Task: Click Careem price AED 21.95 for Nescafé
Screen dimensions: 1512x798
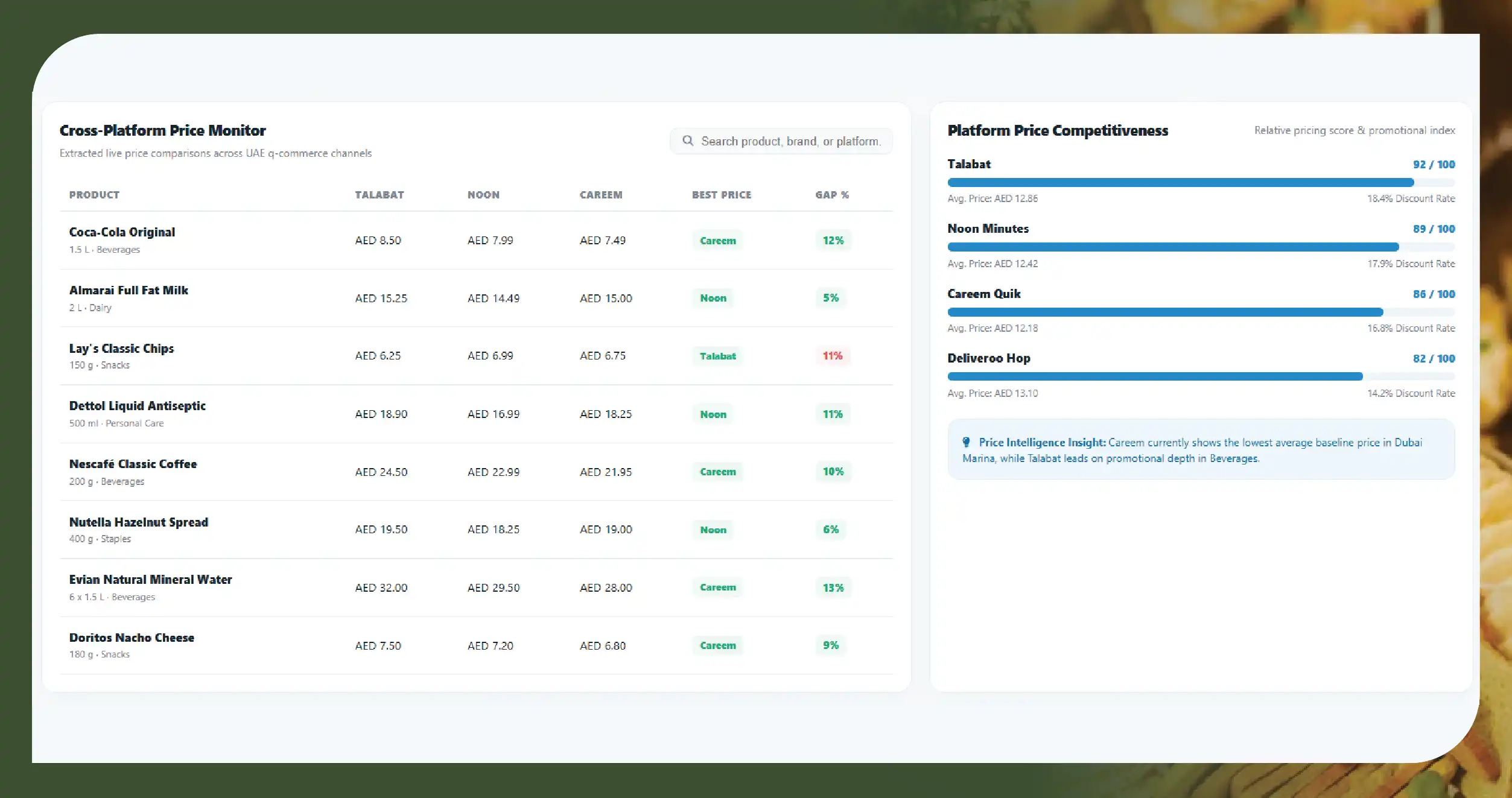Action: point(606,472)
